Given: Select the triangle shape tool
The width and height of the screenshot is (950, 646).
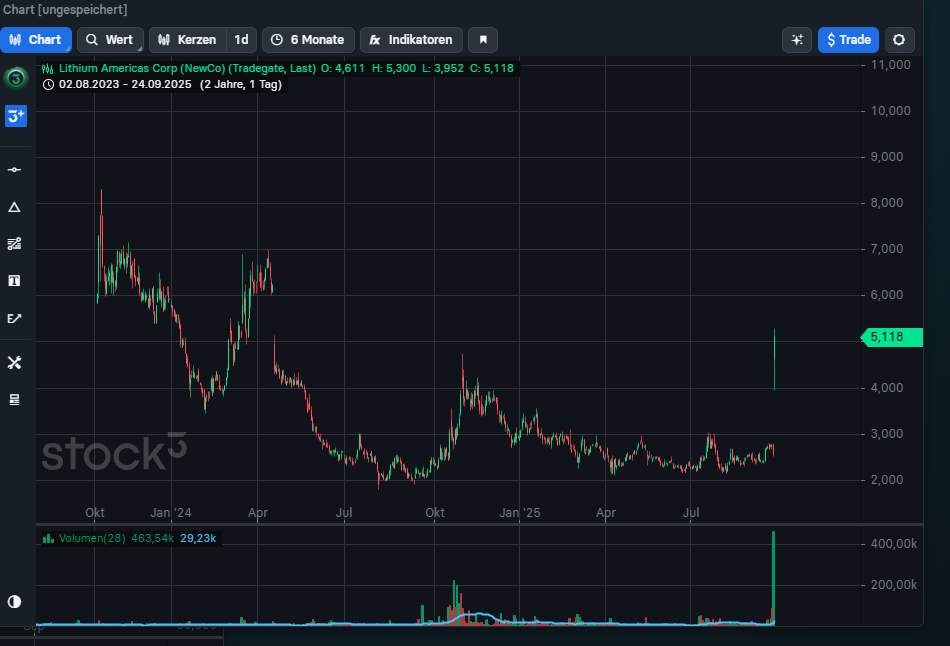Looking at the screenshot, I should click(x=15, y=207).
